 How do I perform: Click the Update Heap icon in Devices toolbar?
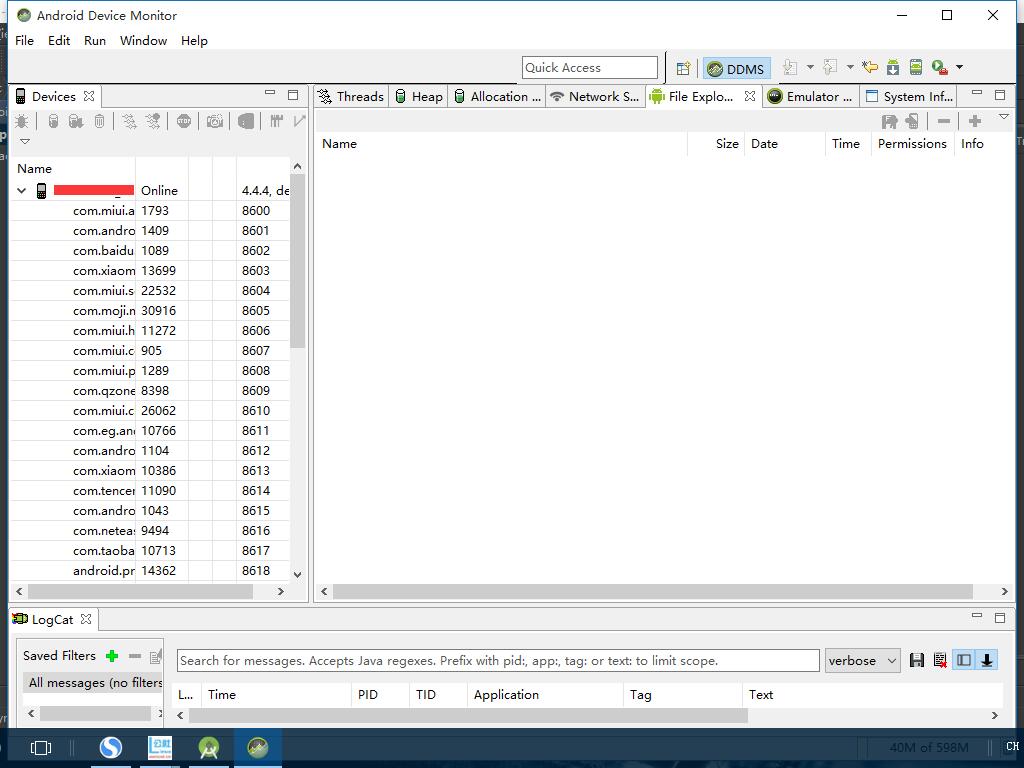point(54,121)
